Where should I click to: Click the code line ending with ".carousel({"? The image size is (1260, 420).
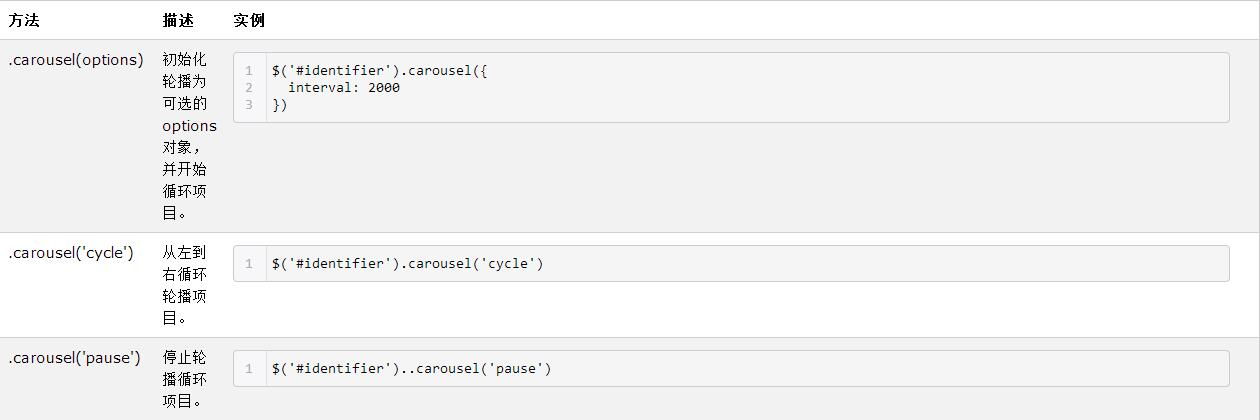379,71
